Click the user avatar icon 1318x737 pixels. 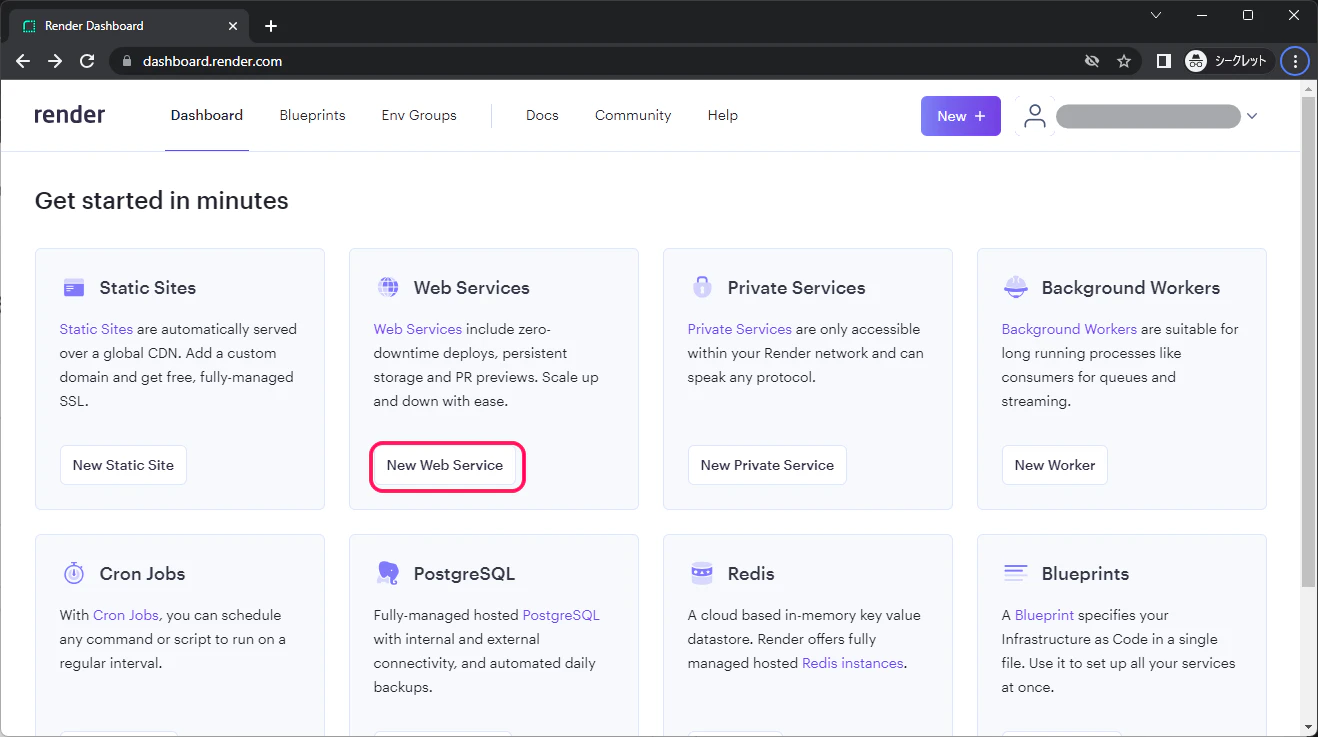click(1035, 116)
